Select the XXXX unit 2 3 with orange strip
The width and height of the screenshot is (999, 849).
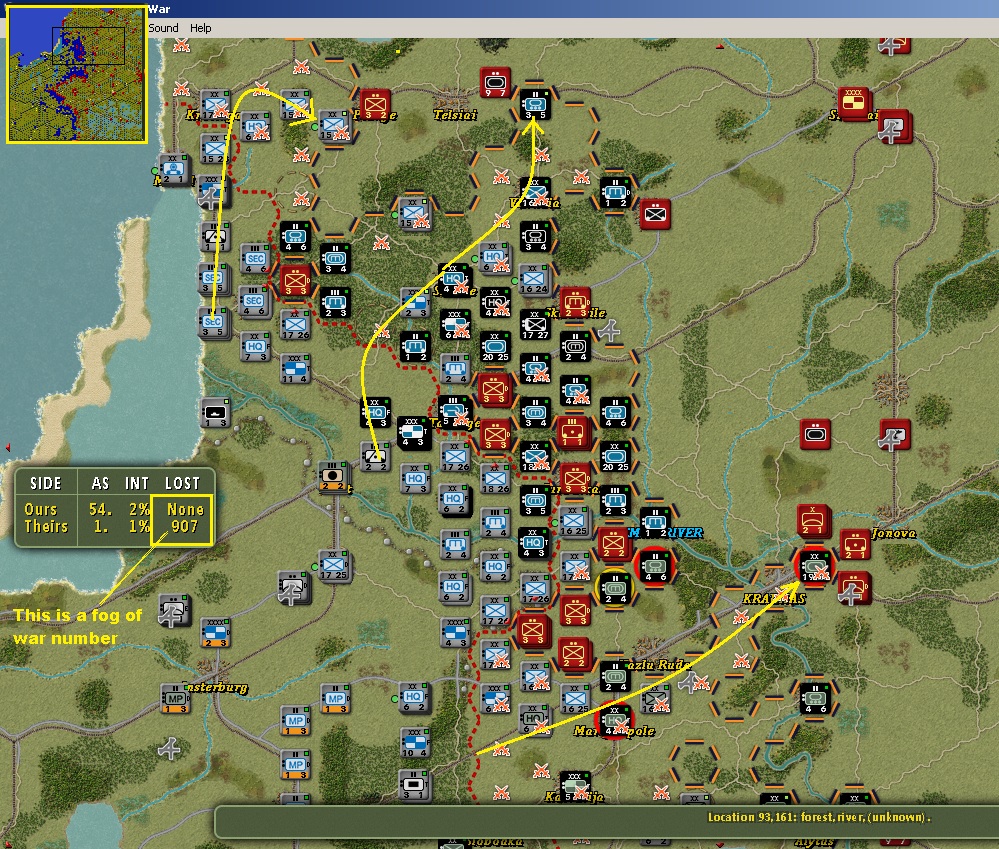[x=216, y=632]
